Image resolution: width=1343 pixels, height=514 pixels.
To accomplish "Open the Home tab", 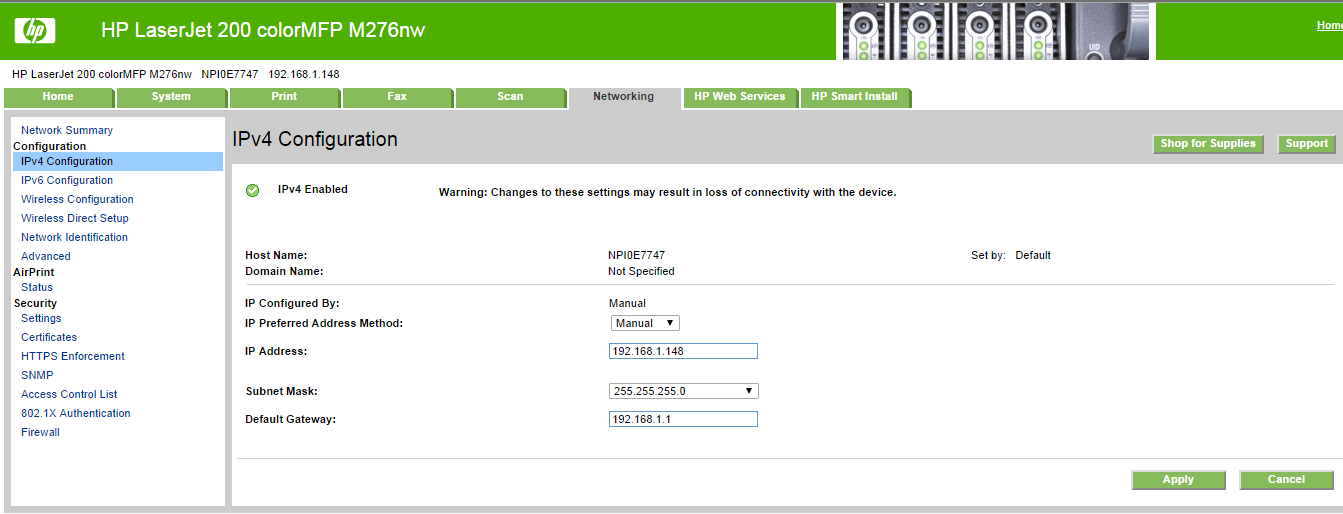I will pyautogui.click(x=59, y=97).
